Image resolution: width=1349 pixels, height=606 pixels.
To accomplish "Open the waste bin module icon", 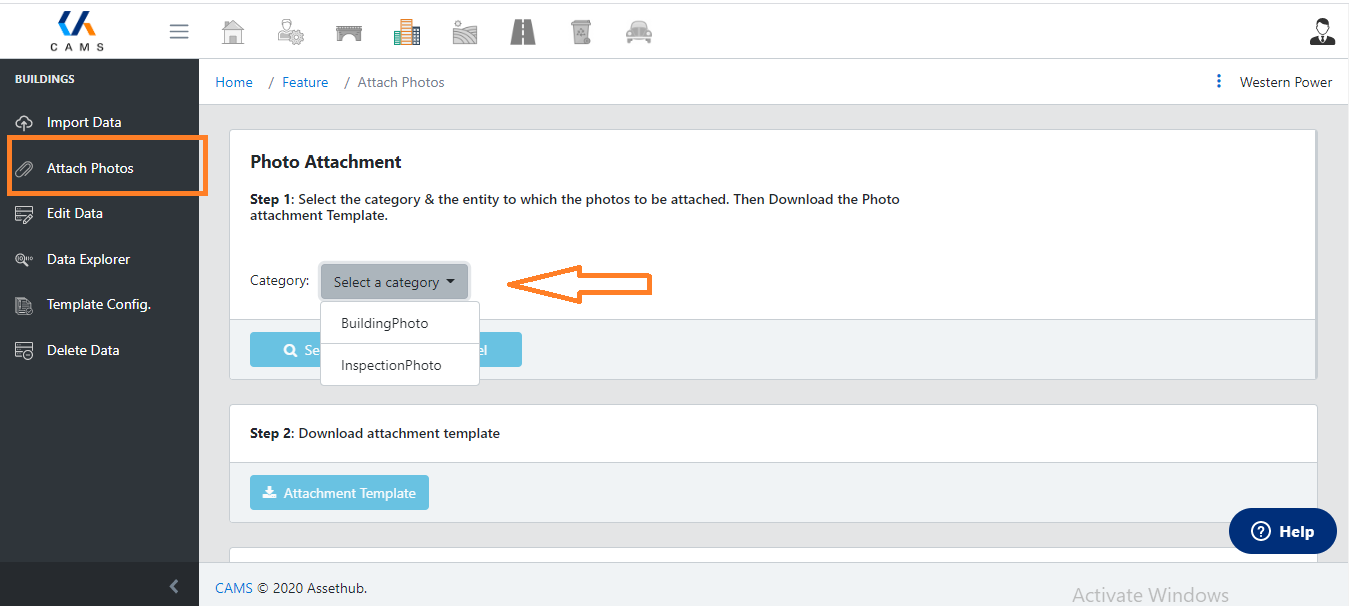I will [581, 32].
